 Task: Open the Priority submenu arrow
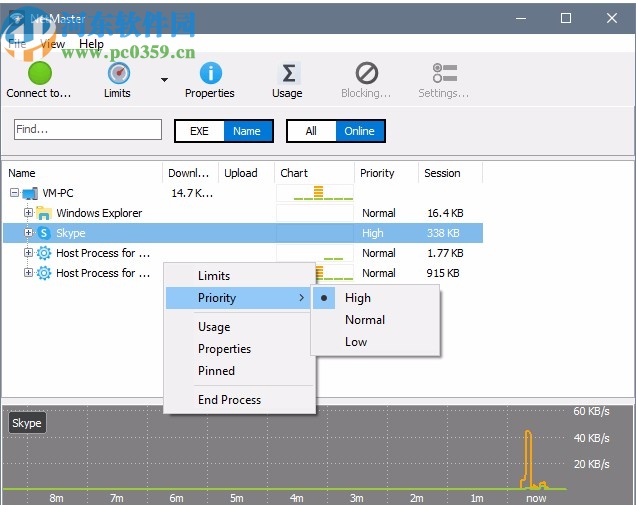tap(301, 298)
